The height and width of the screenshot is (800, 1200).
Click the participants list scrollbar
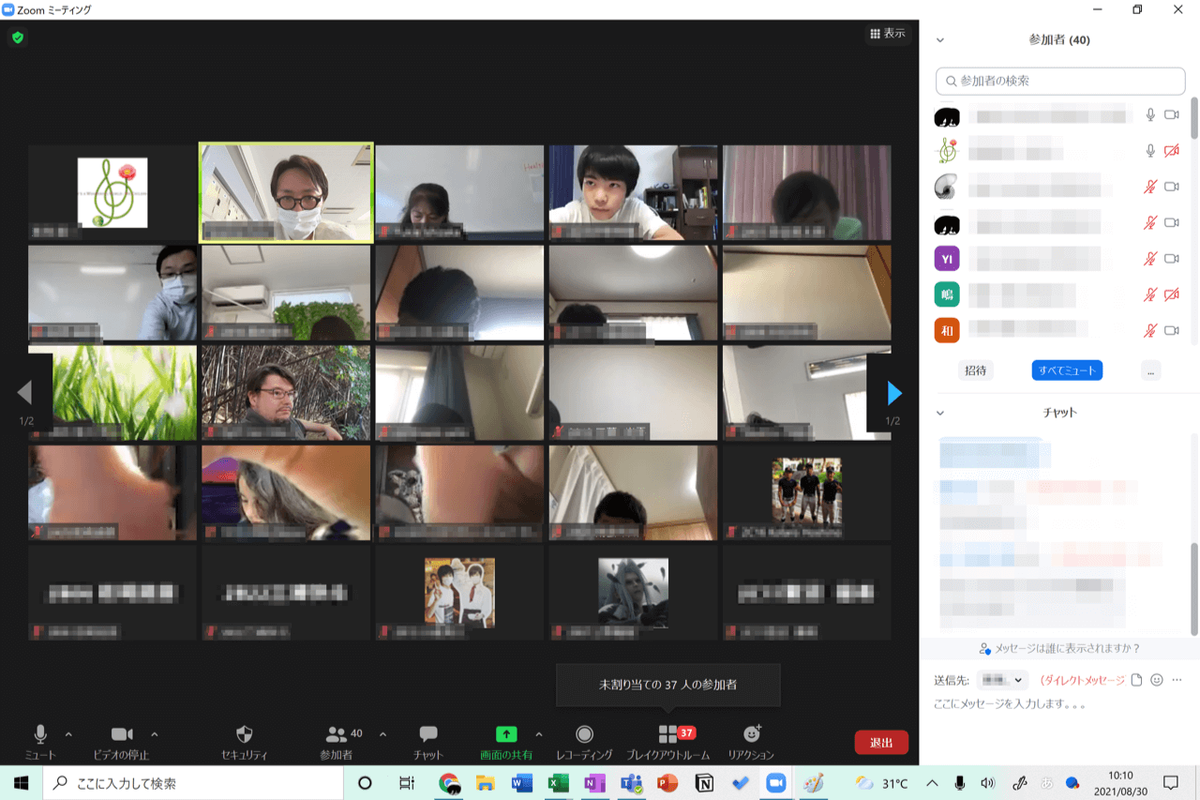1193,117
